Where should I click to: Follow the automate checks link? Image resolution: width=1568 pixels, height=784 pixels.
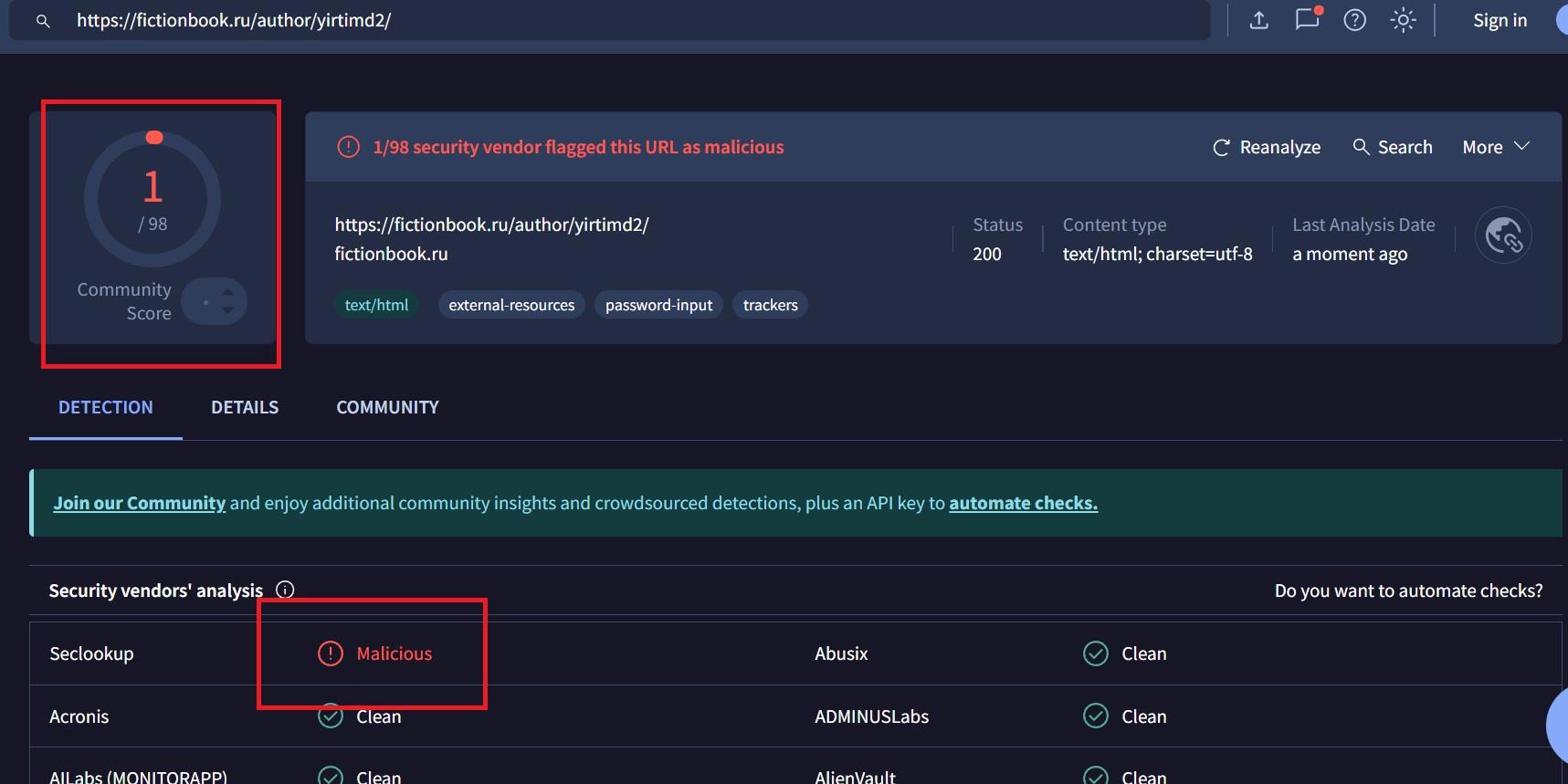coord(1023,503)
